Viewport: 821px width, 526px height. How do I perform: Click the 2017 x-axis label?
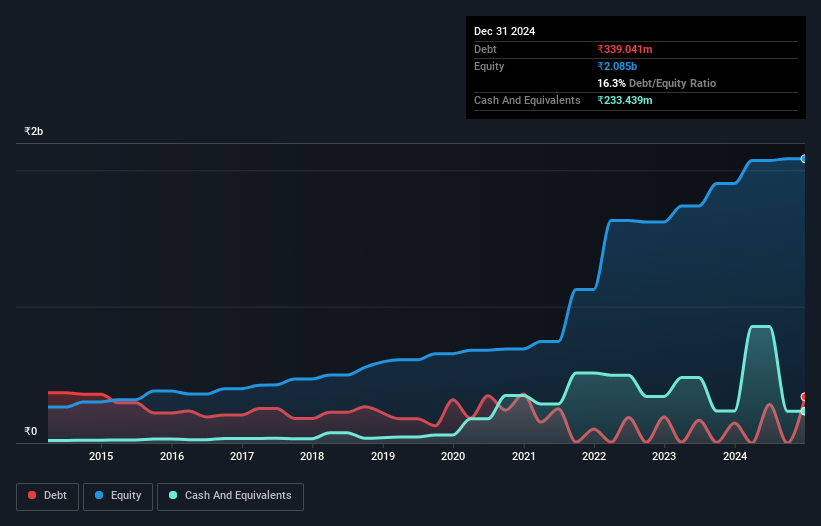pos(242,456)
